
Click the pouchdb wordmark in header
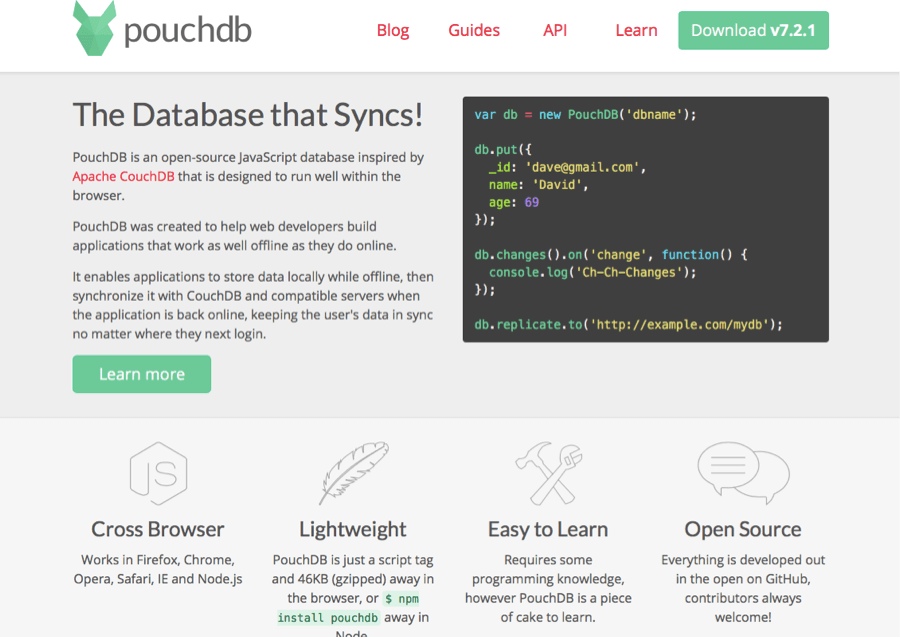188,31
